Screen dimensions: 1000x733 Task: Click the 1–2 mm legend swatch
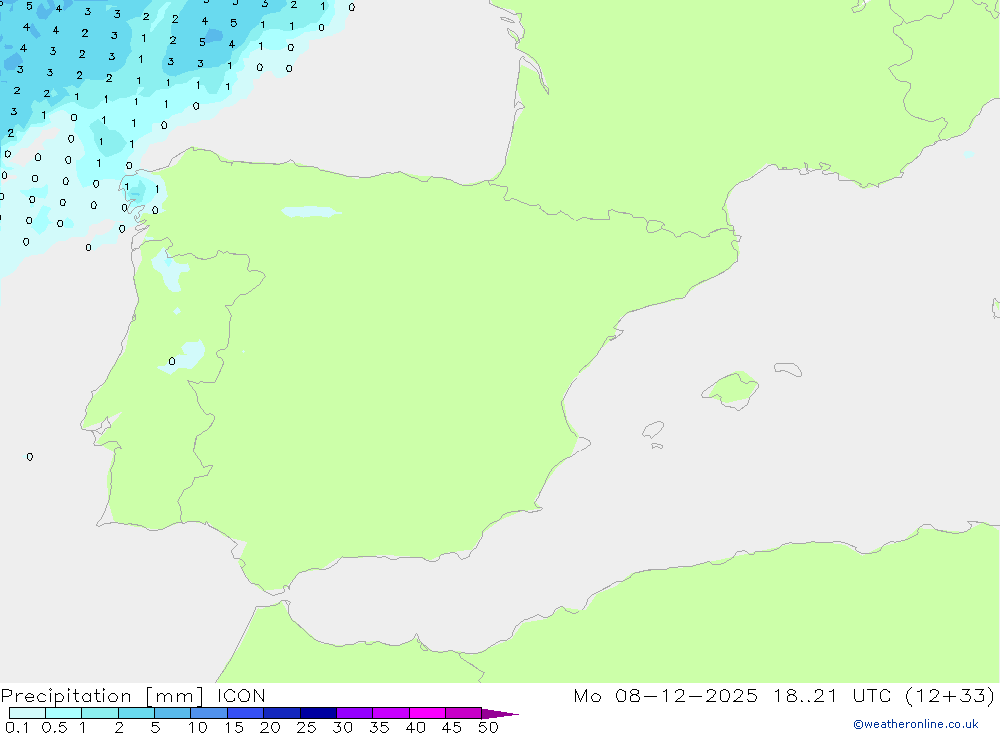tap(99, 713)
